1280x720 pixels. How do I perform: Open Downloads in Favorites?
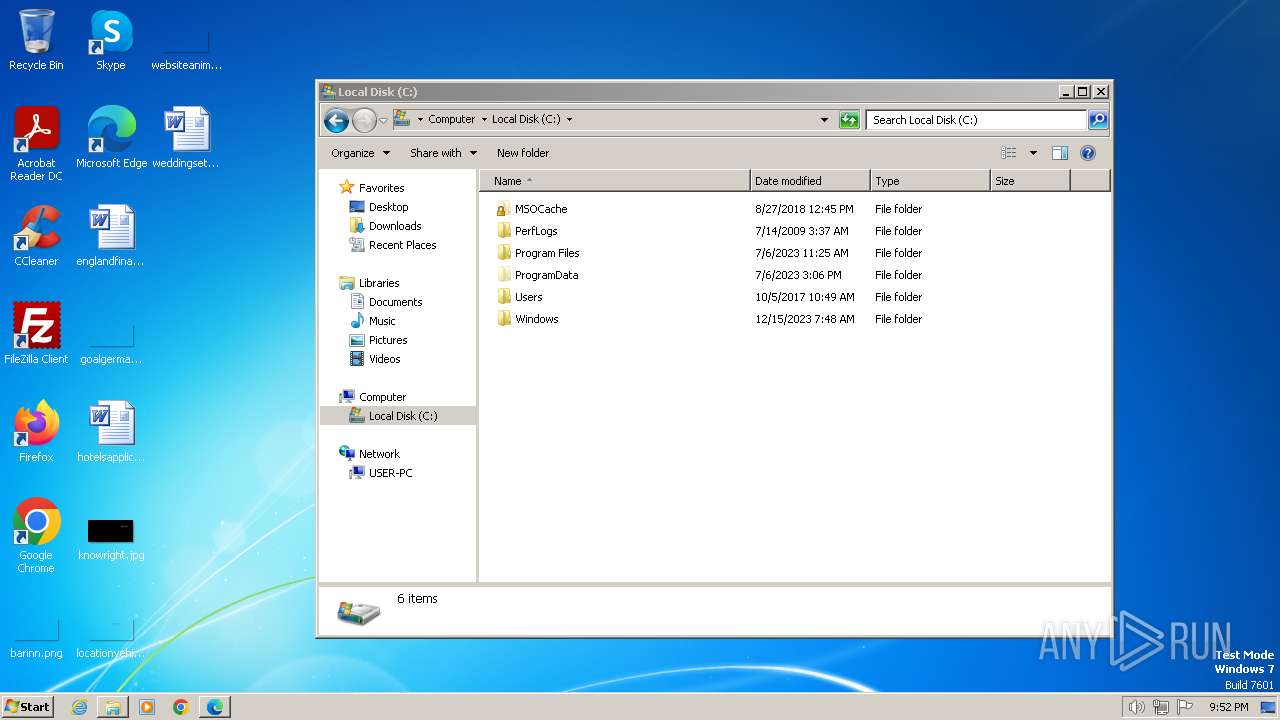(395, 226)
